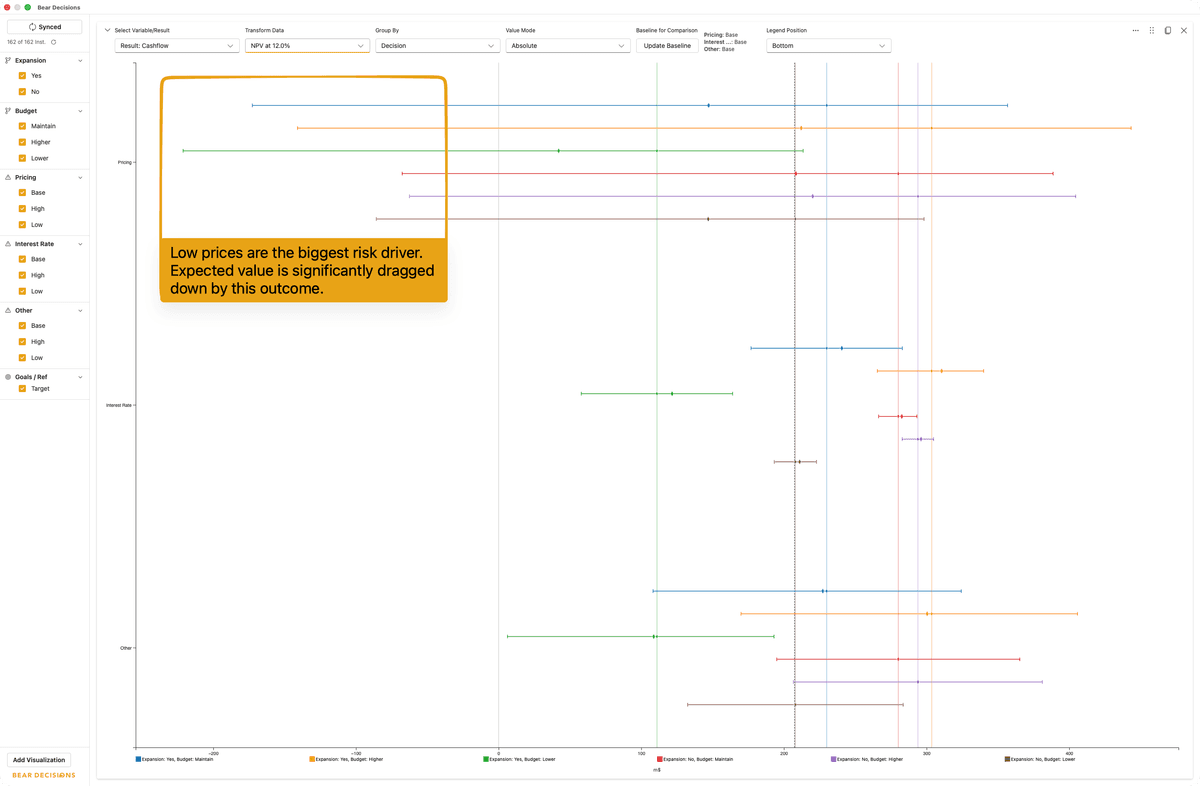Collapse the Budget section chevron
Viewport: 1200px width, 786px height.
(81, 111)
